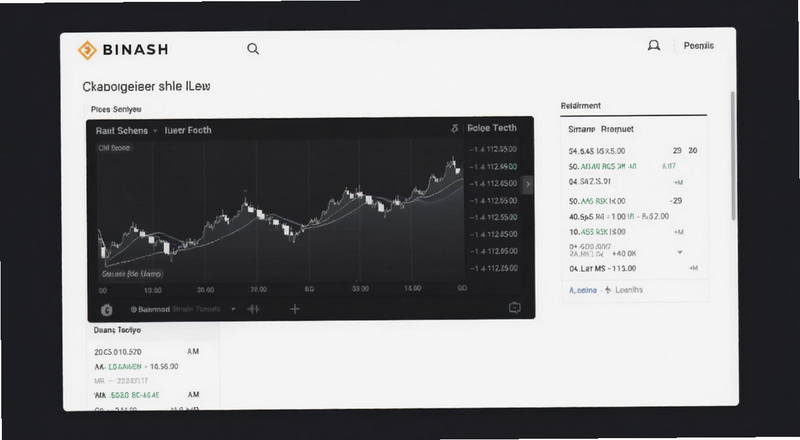The height and width of the screenshot is (440, 800).
Task: Open the Raut Schens dropdown arrow
Action: (155, 131)
